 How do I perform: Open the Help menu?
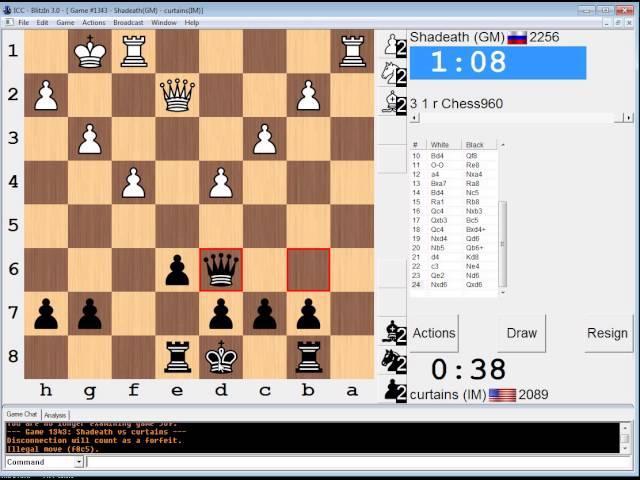[191, 22]
